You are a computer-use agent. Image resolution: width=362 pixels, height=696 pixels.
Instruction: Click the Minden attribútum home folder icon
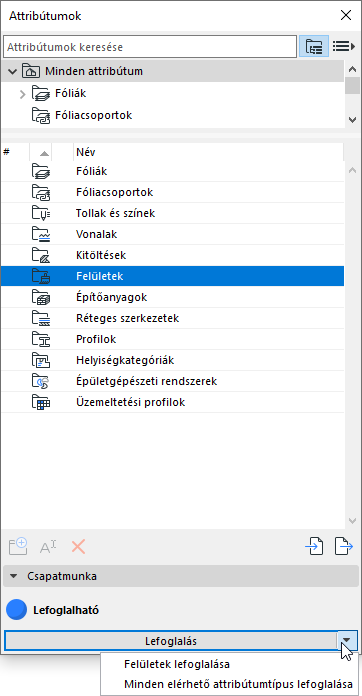pos(31,71)
